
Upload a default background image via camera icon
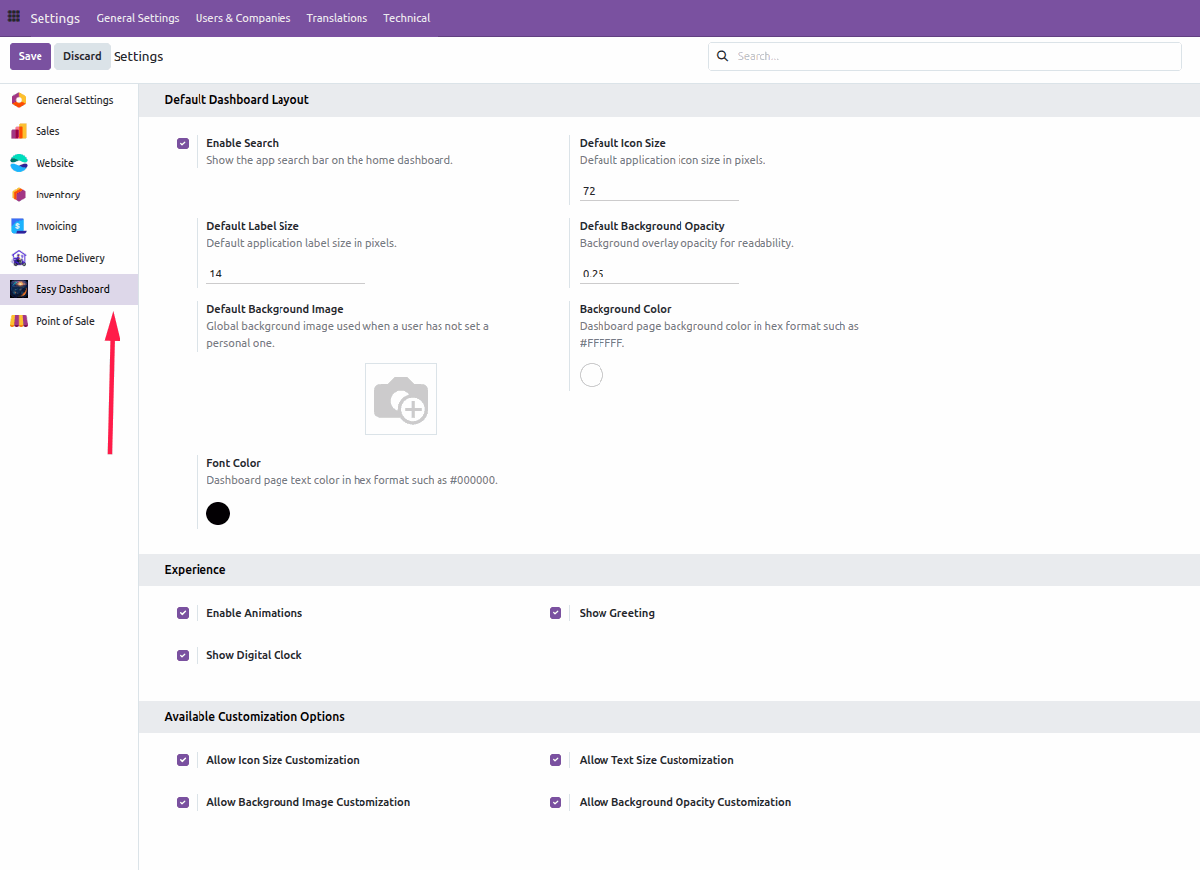[401, 399]
